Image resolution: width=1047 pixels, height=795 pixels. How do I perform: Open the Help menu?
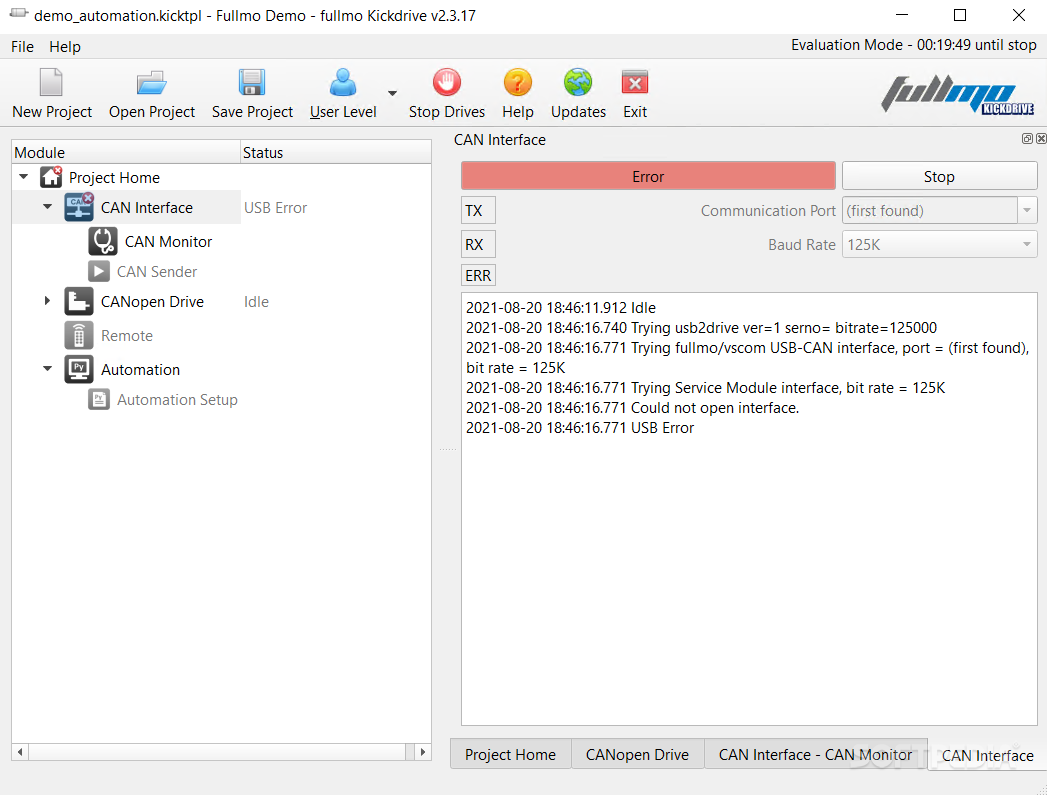[x=65, y=46]
